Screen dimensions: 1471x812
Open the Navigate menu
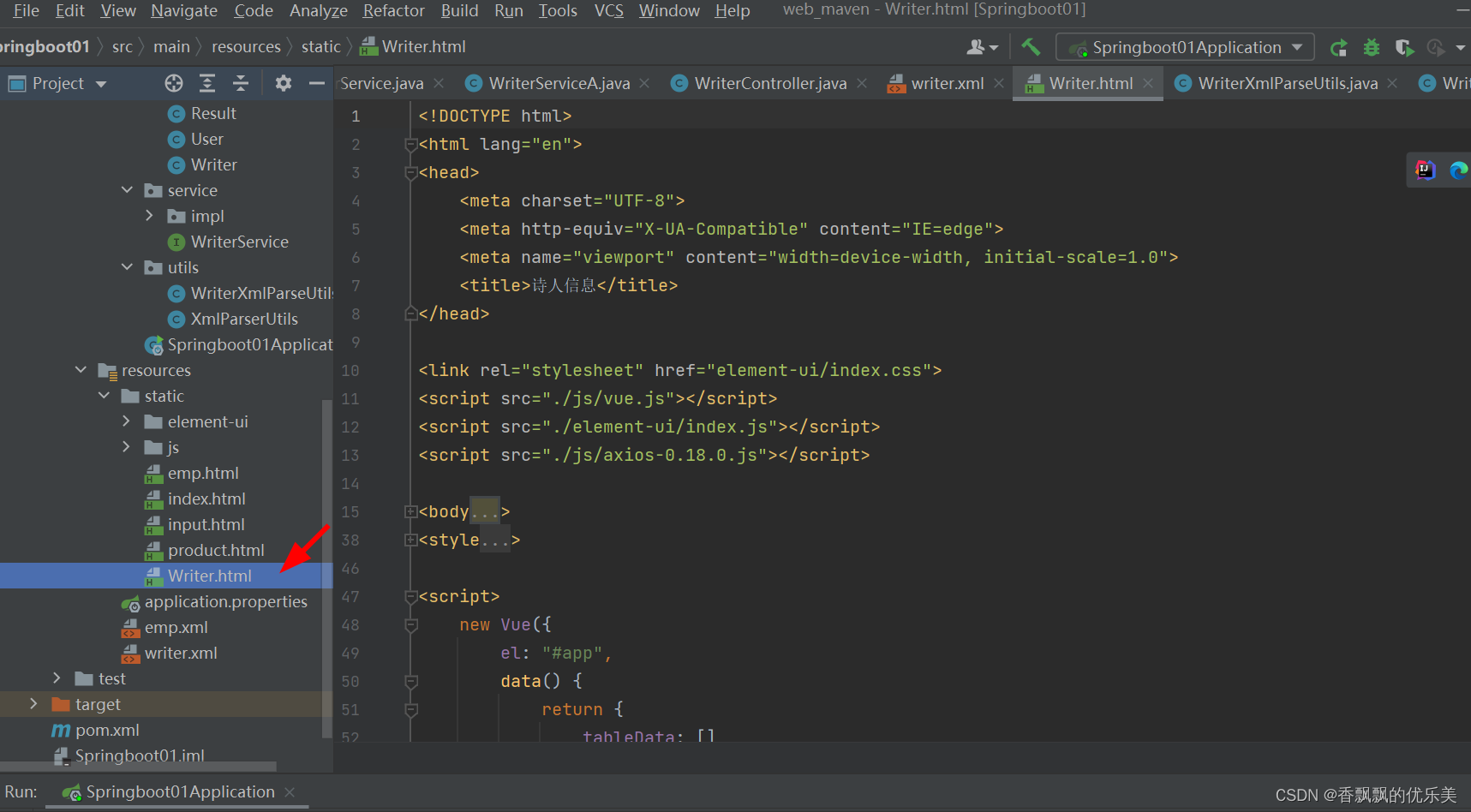[184, 10]
